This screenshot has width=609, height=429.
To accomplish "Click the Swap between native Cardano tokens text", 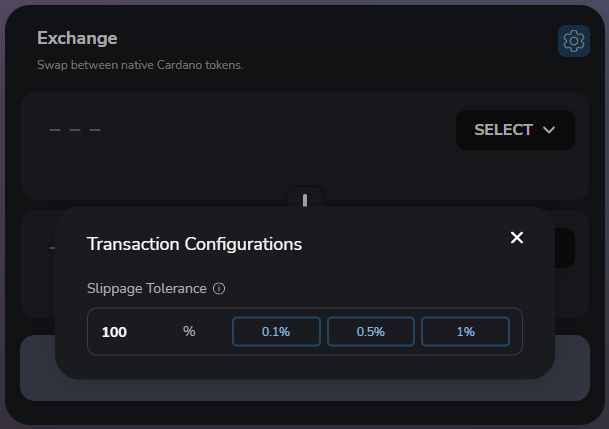I will [x=140, y=65].
